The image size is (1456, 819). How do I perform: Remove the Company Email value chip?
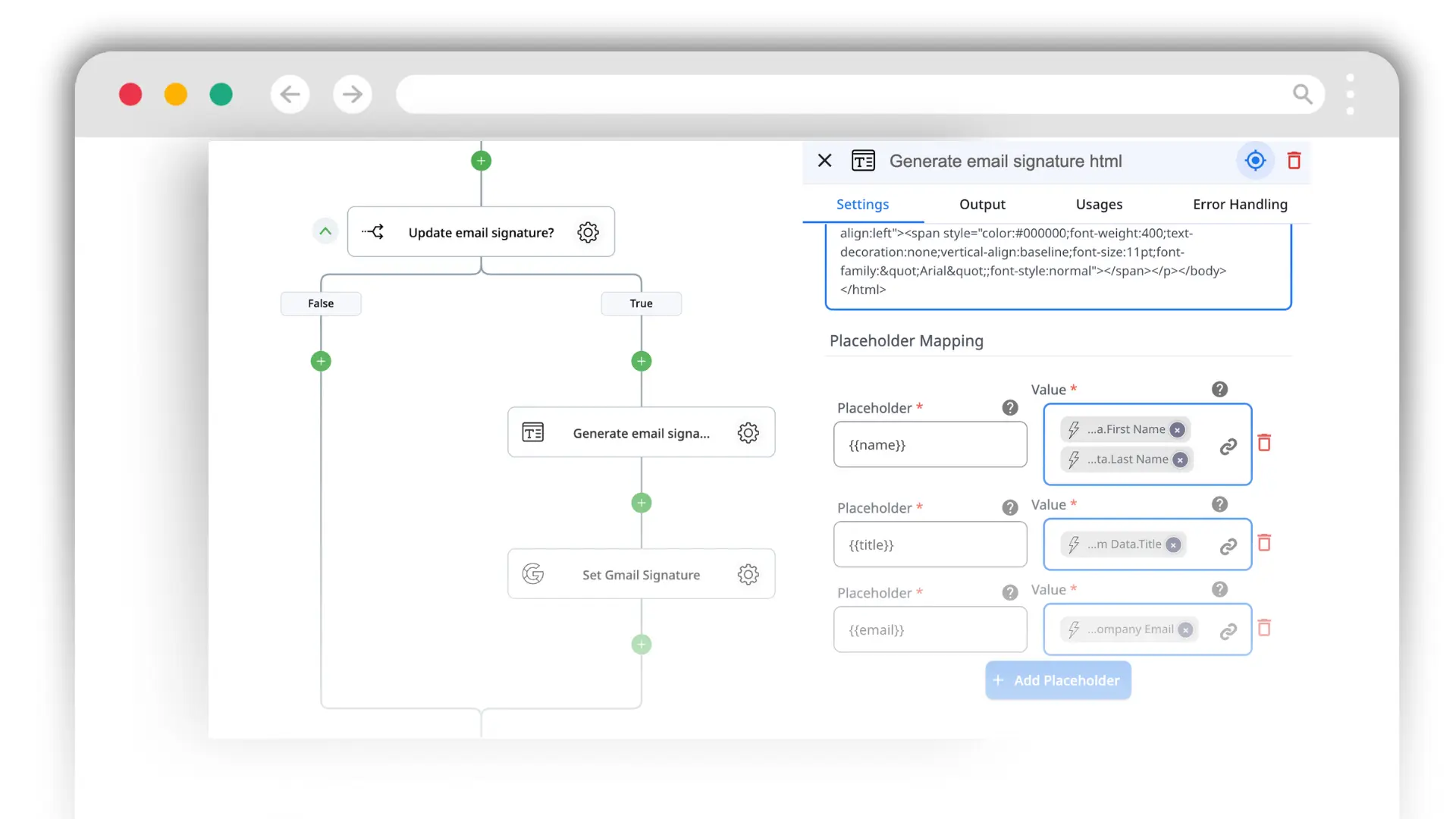coord(1185,630)
